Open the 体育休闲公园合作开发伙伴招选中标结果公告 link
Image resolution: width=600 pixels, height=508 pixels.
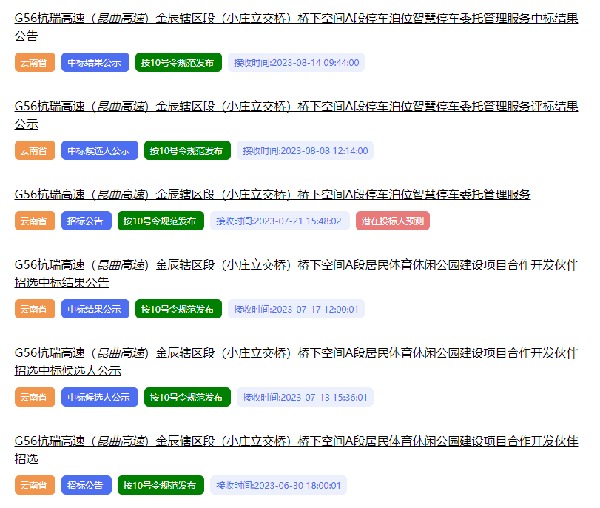pyautogui.click(x=296, y=265)
